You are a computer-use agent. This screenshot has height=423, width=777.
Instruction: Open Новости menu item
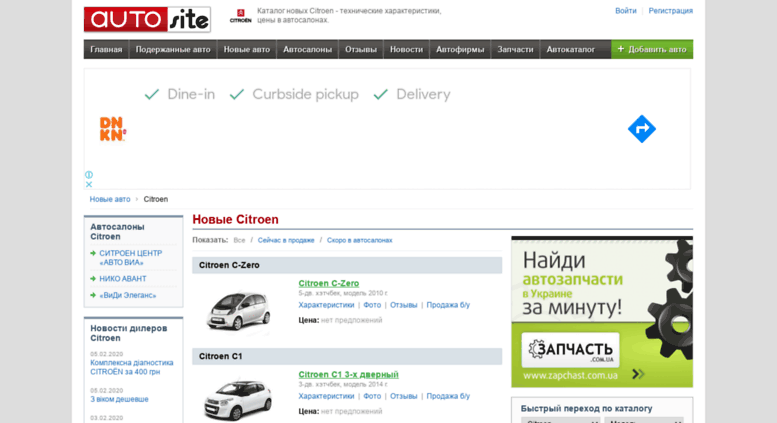(x=406, y=50)
